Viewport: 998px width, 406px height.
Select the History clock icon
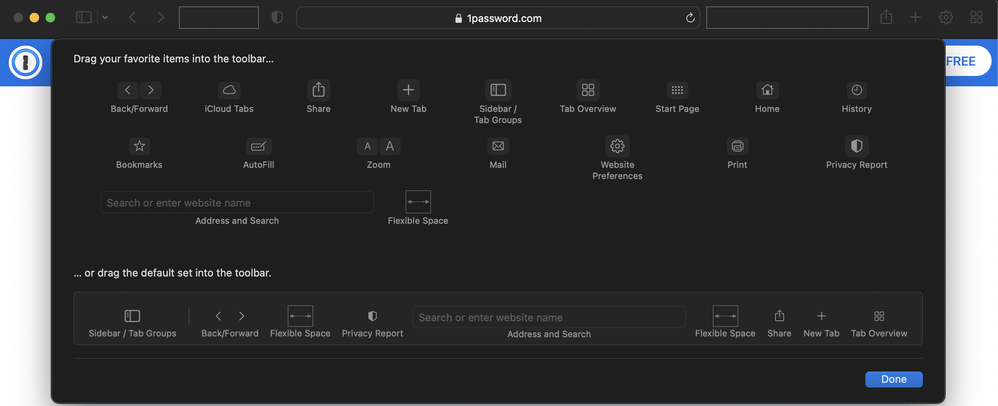856,90
